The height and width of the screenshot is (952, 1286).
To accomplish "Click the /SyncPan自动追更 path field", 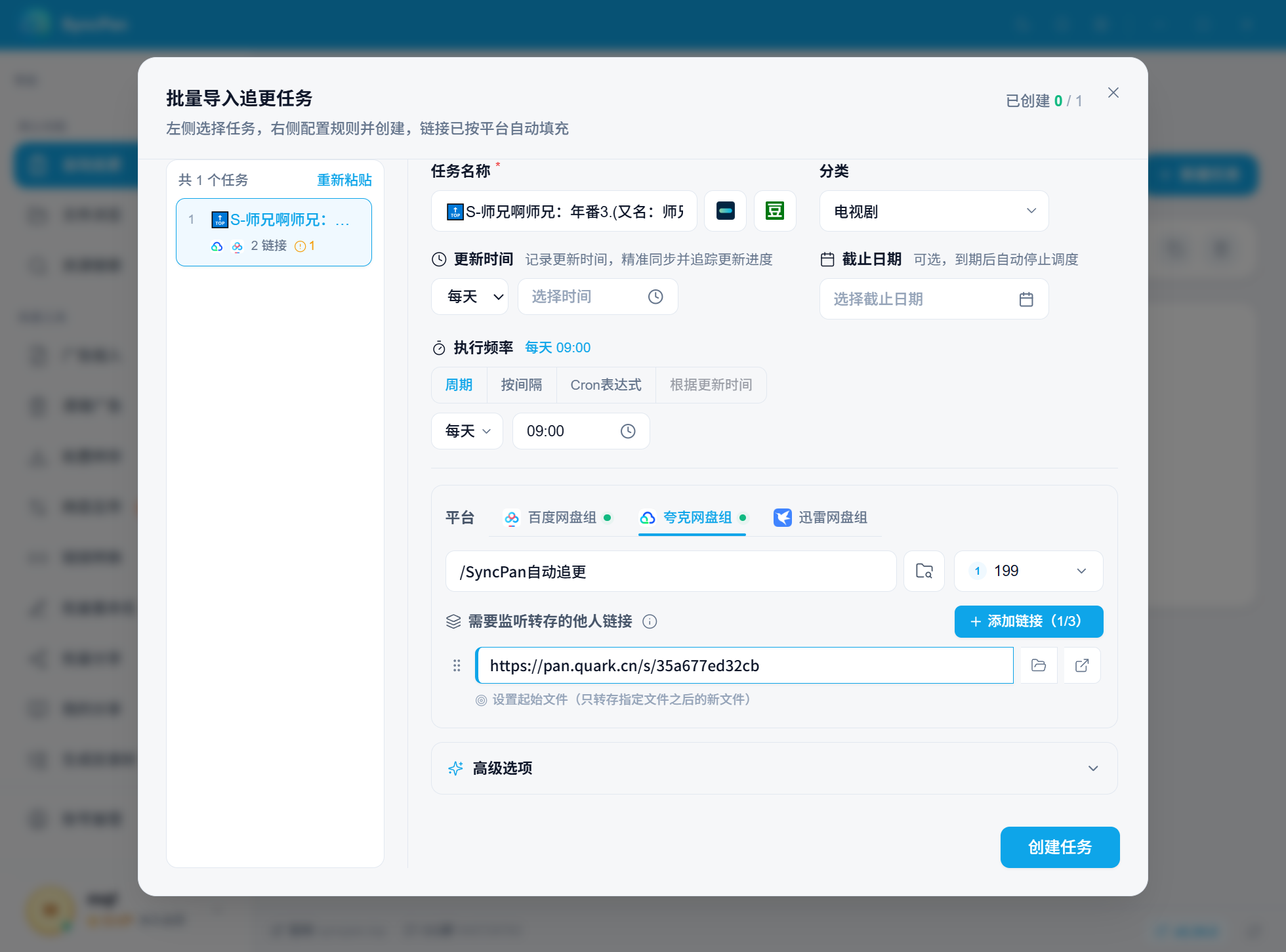I will (x=671, y=571).
